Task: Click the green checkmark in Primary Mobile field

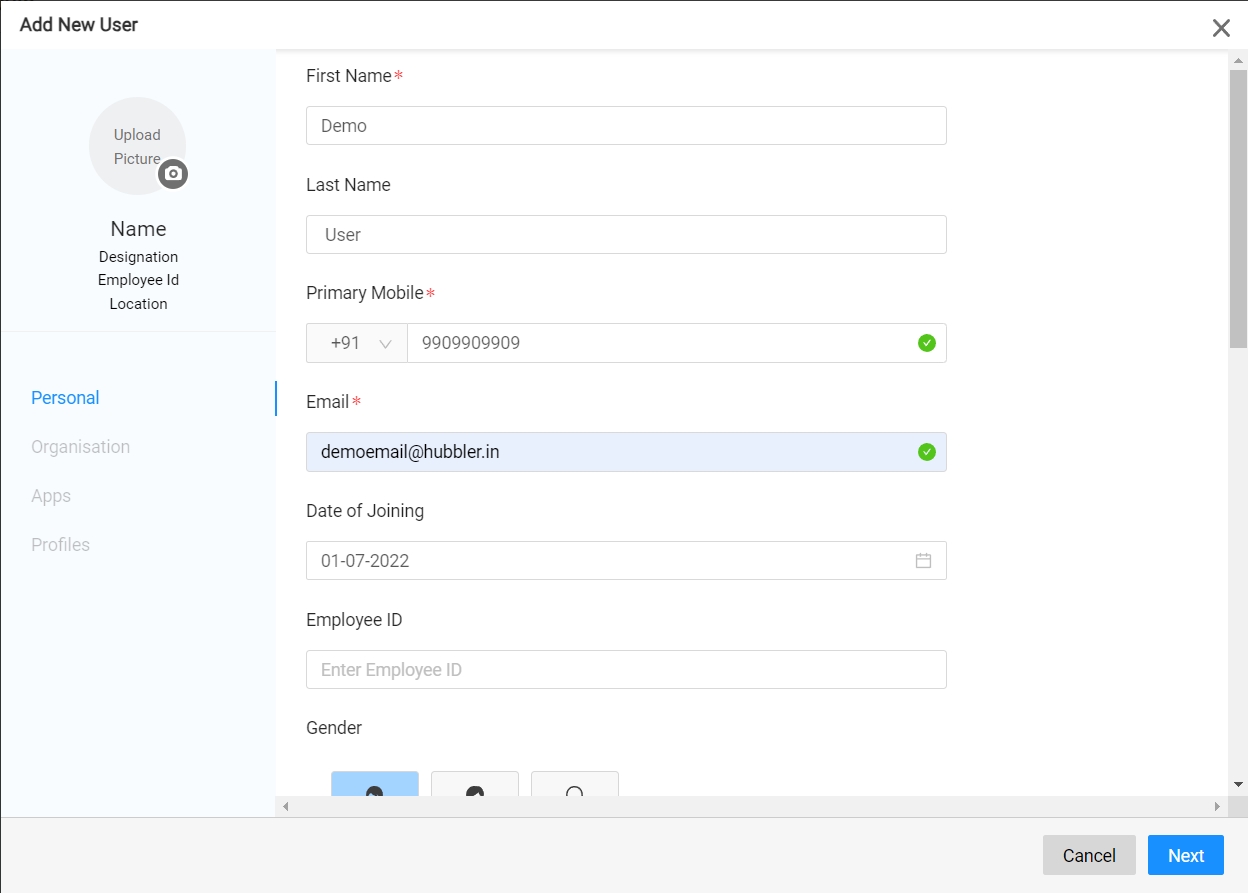Action: point(927,343)
